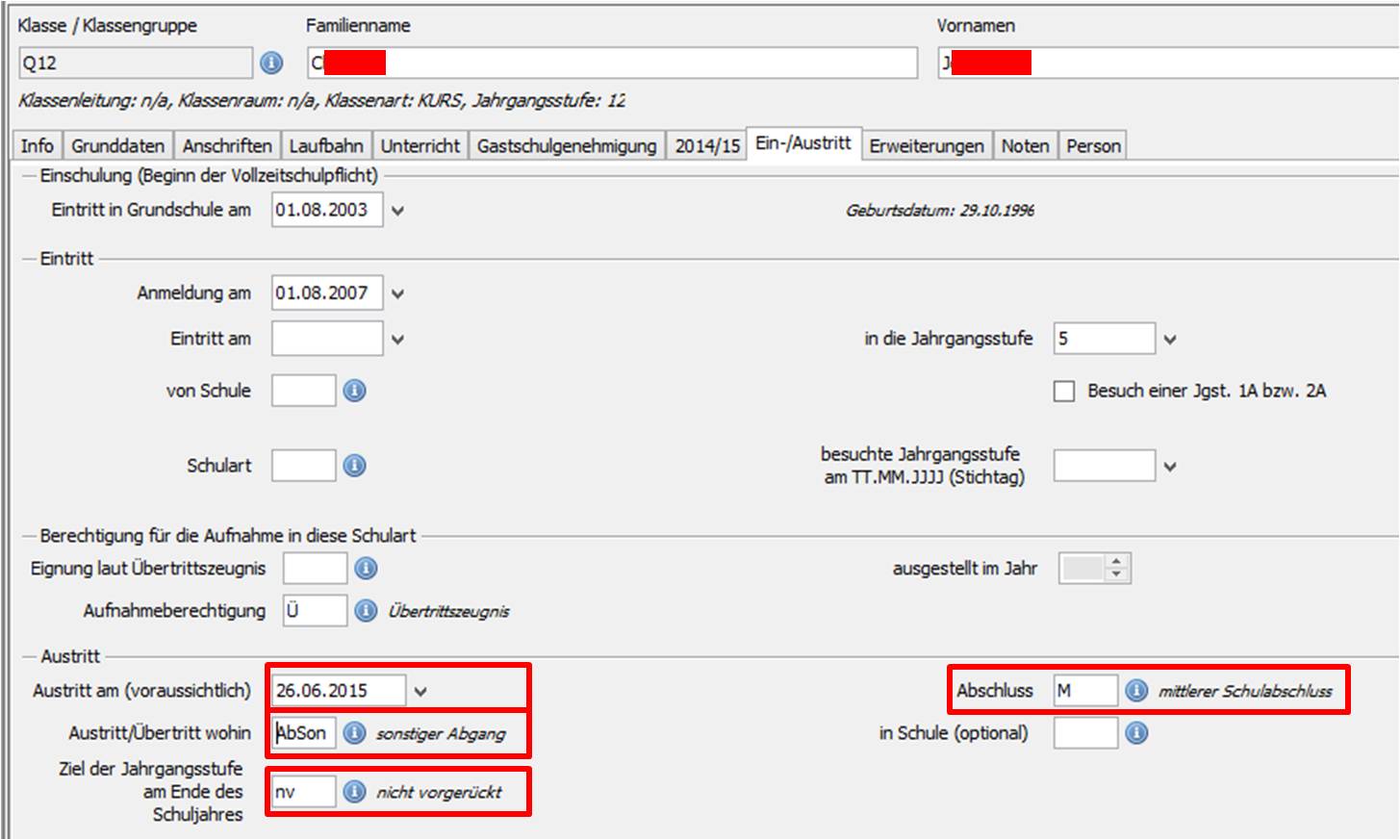
Task: Switch to the Noten tab
Action: click(x=1025, y=145)
